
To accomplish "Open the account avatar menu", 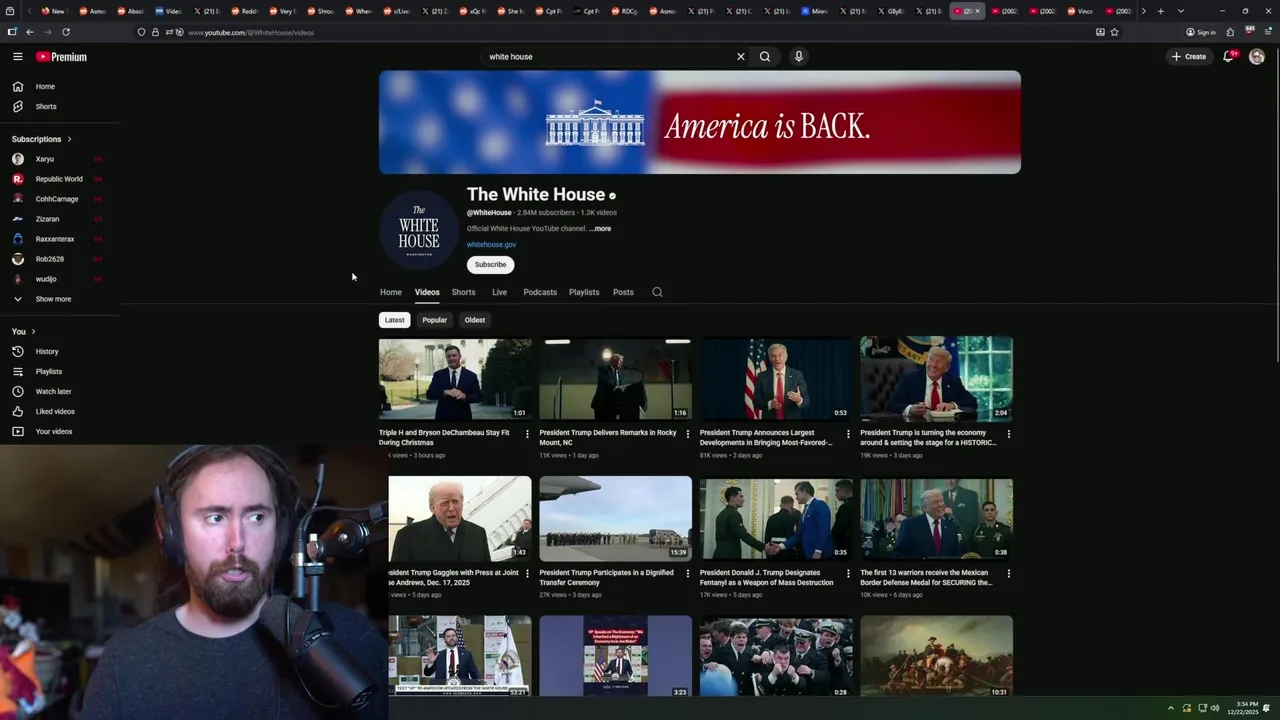I will [x=1257, y=57].
